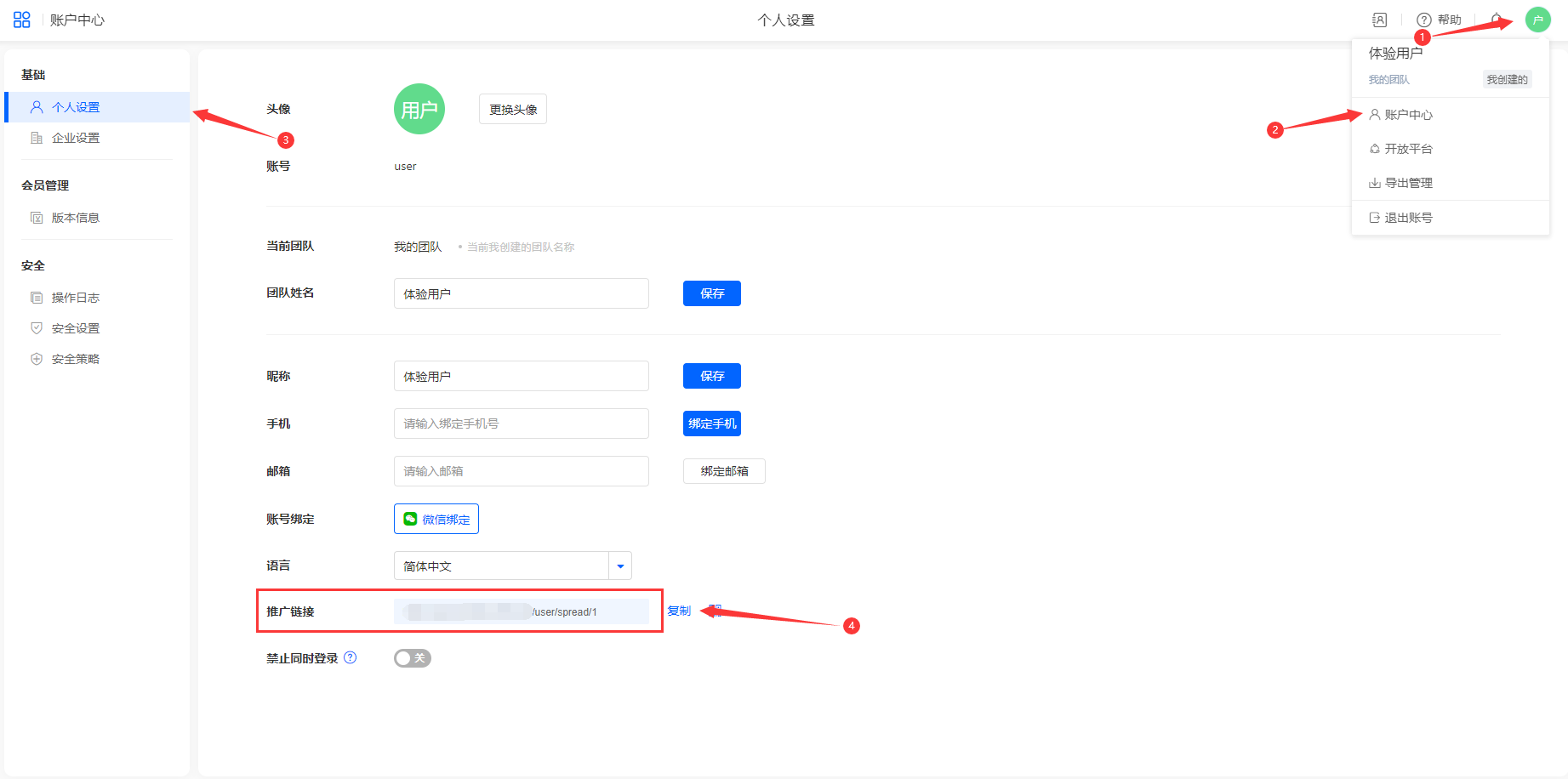The height and width of the screenshot is (779, 1568).
Task: Open the app grid icon beside 账户中心
Action: pos(22,20)
